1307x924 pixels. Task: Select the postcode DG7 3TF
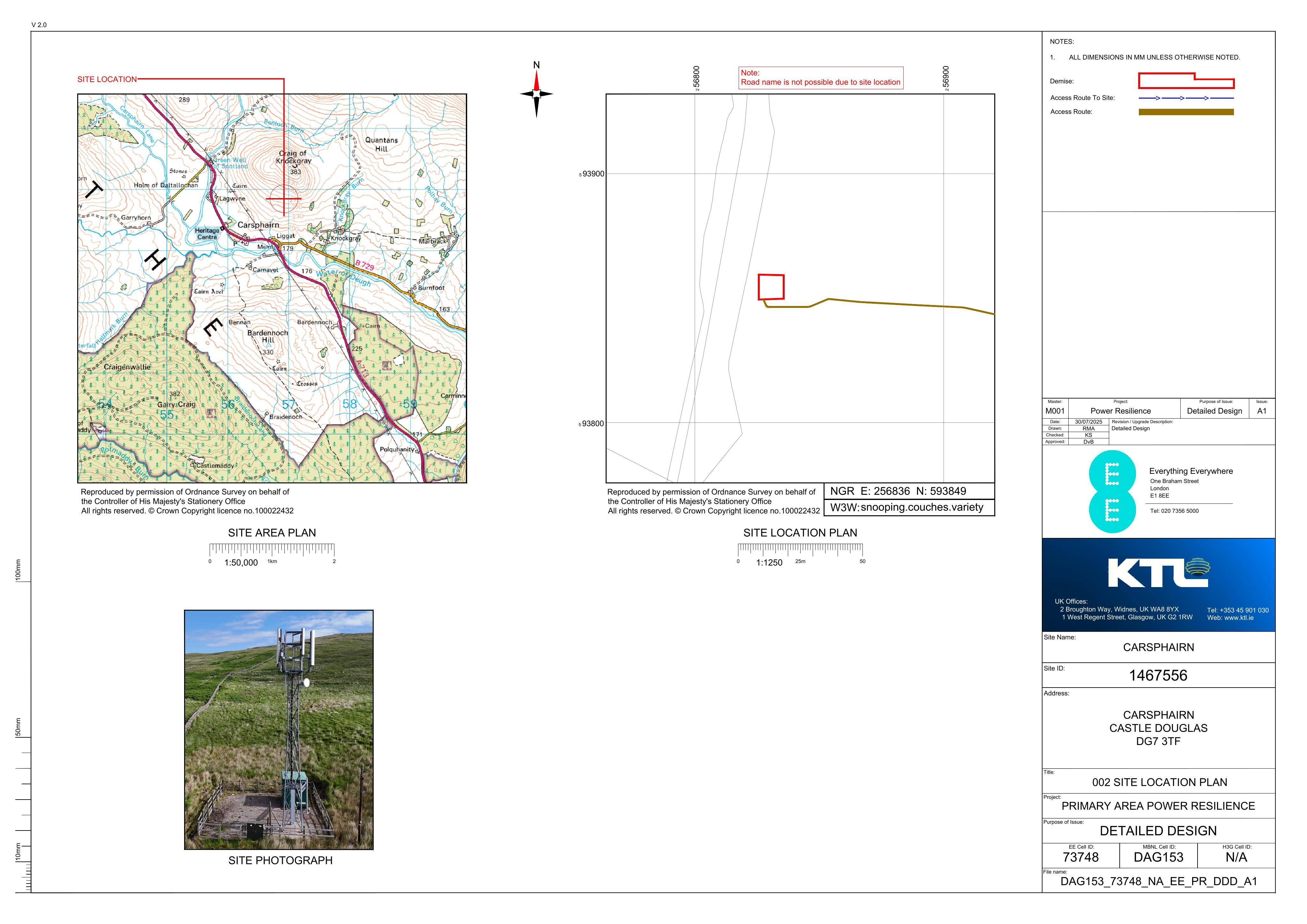[x=1158, y=741]
